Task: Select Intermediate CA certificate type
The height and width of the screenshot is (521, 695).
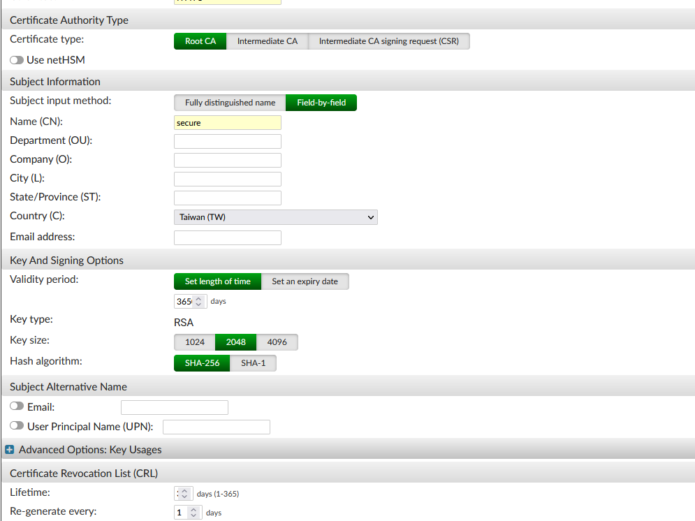Action: point(267,41)
